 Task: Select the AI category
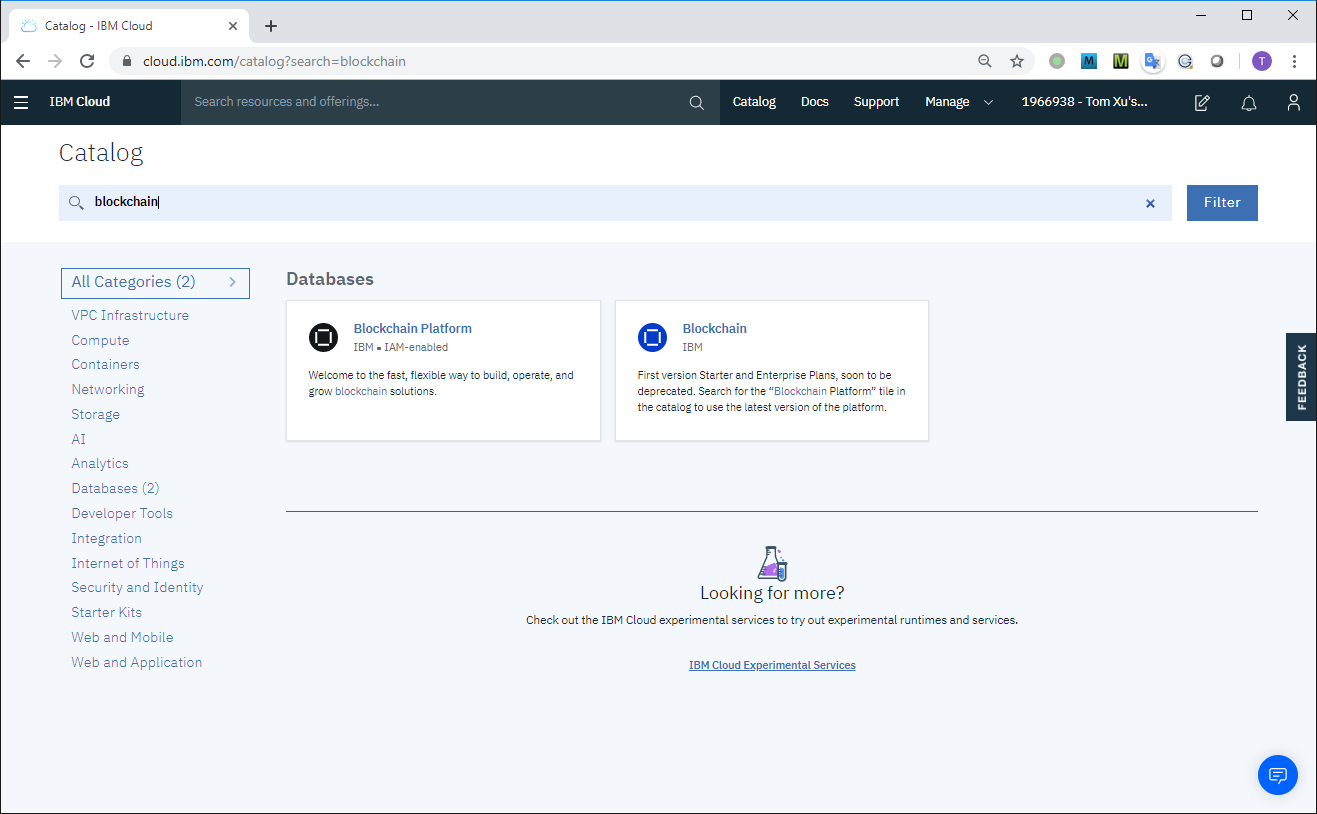coord(79,439)
